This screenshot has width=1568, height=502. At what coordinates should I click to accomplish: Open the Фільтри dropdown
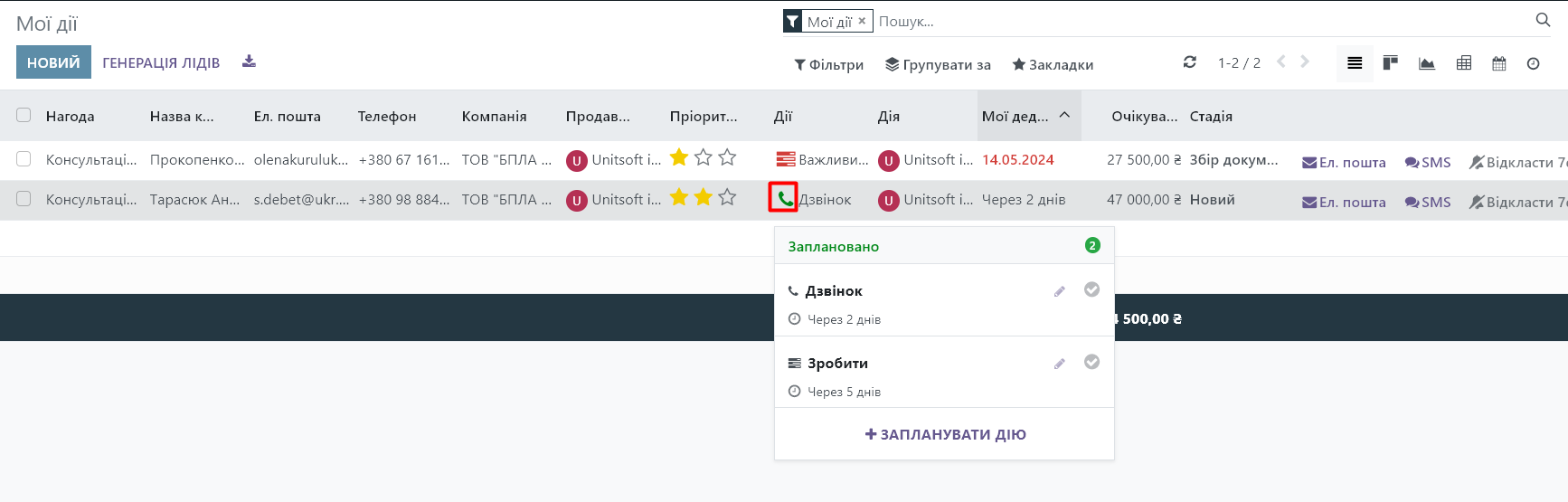coord(828,64)
